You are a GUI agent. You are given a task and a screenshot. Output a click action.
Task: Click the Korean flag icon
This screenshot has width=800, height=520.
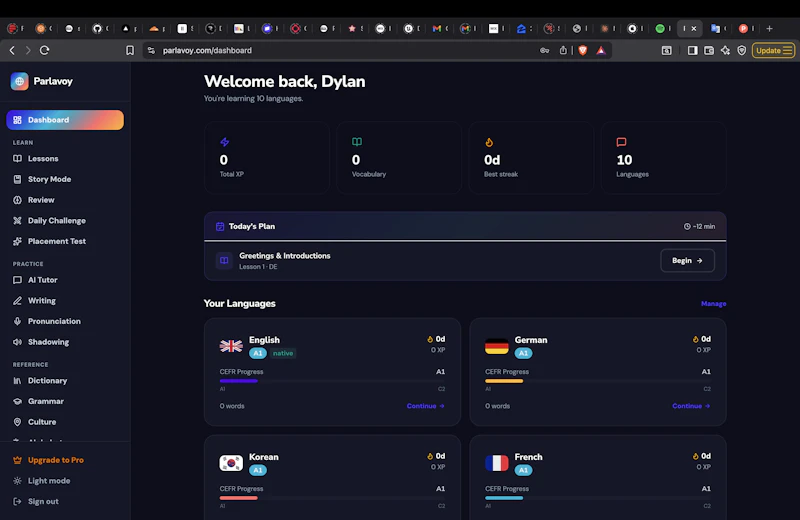coord(231,463)
